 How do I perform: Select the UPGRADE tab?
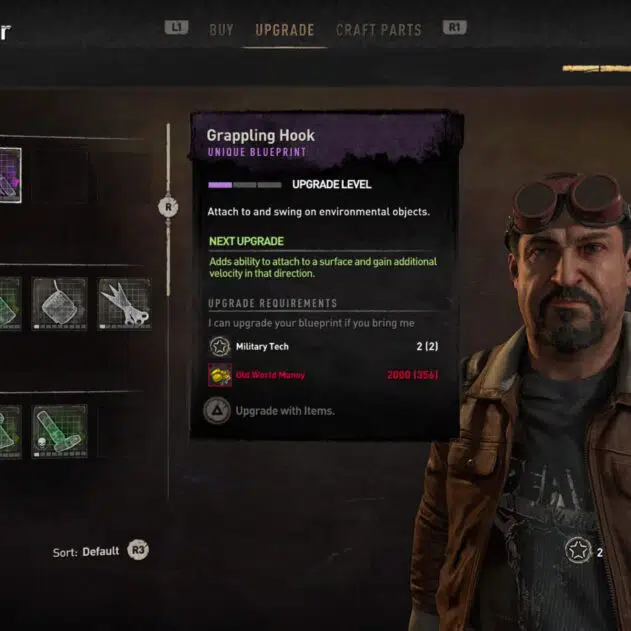pyautogui.click(x=285, y=30)
